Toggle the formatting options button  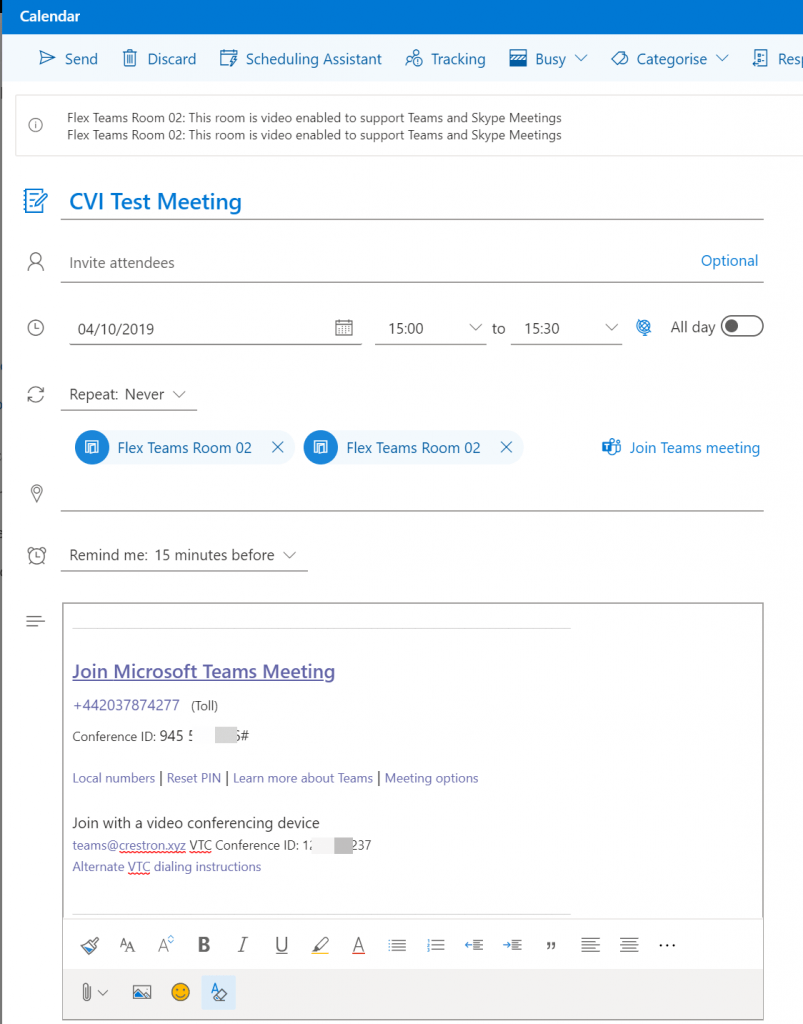(219, 992)
